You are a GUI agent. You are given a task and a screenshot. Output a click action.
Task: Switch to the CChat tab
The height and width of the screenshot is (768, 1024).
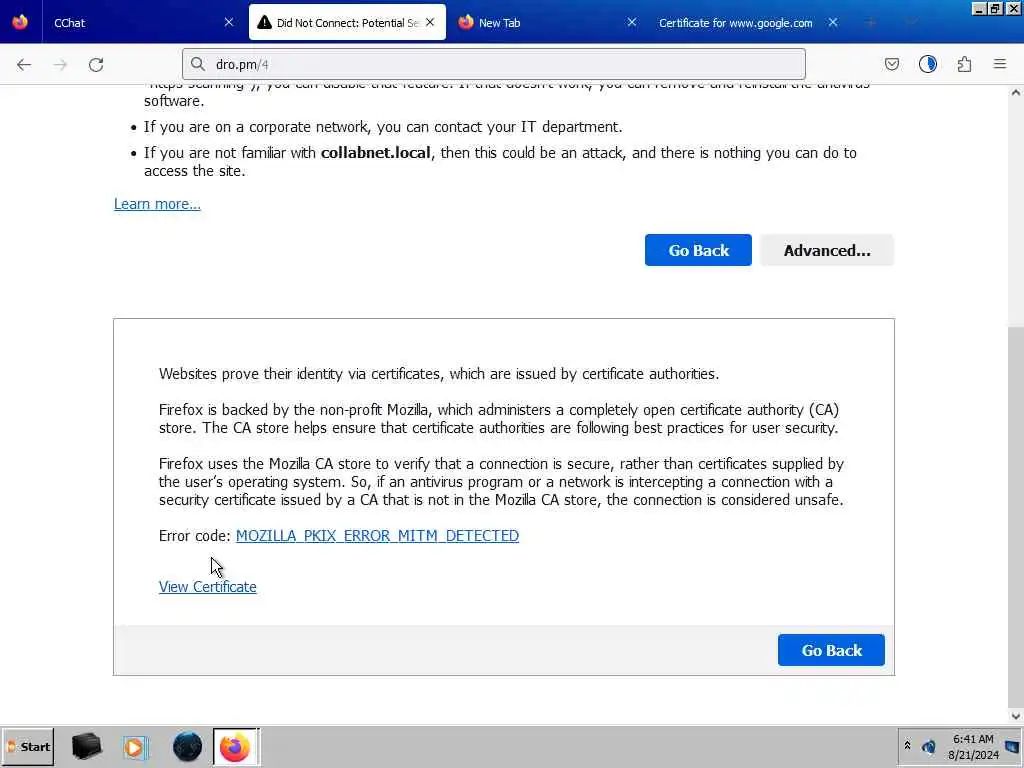coord(133,22)
